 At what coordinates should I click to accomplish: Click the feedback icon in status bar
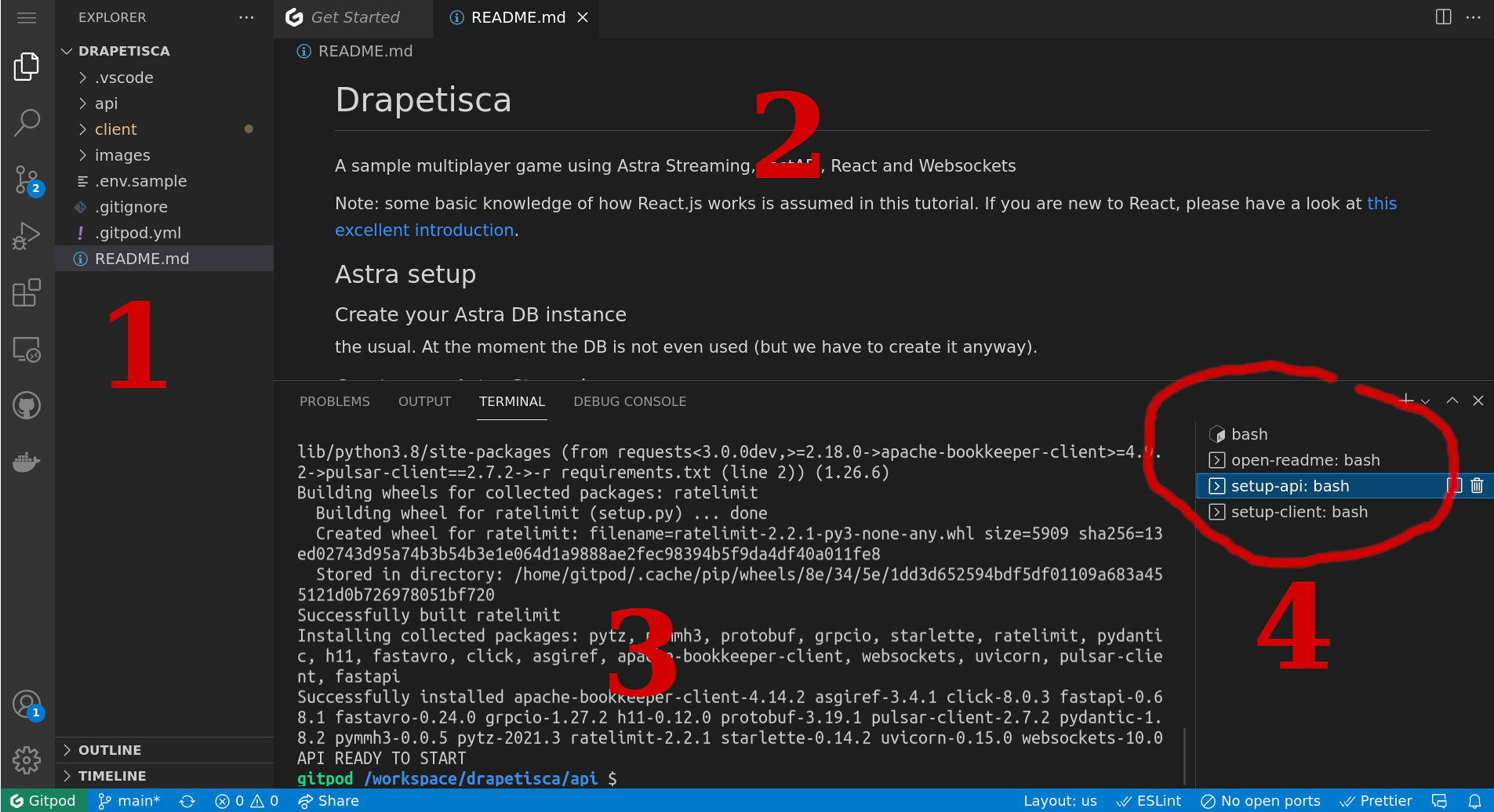(x=1439, y=801)
